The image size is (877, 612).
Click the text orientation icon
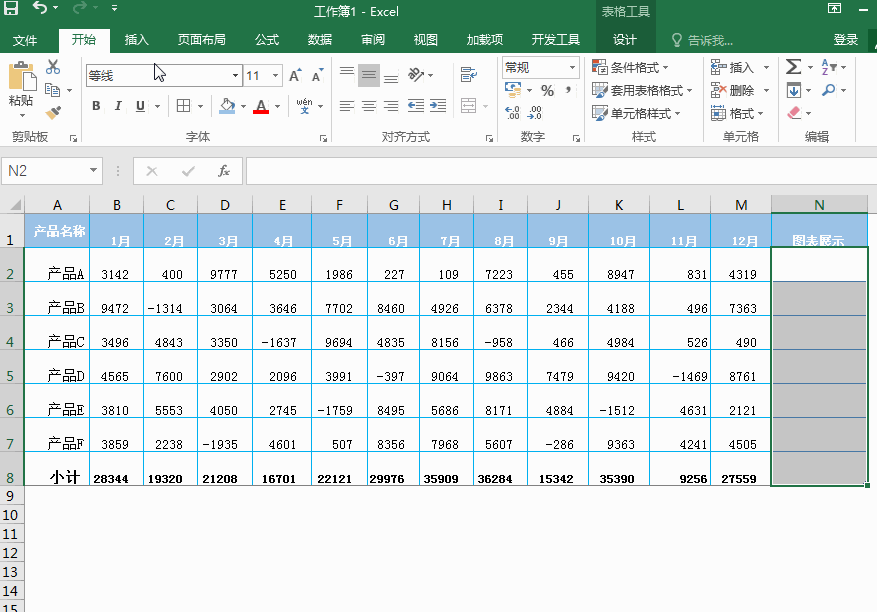coord(416,74)
